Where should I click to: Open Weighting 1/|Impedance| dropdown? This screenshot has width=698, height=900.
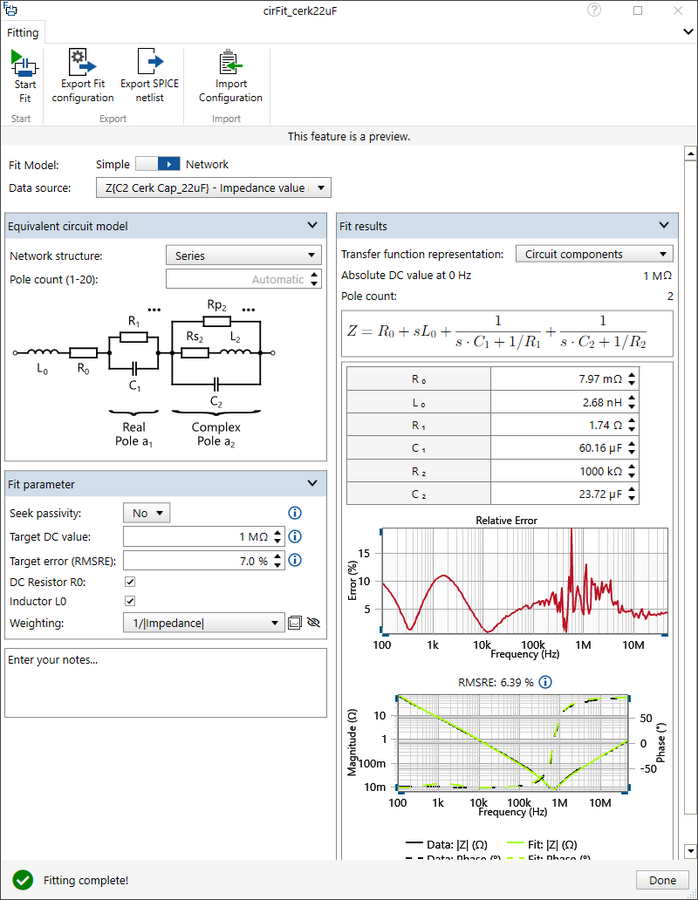click(x=204, y=623)
